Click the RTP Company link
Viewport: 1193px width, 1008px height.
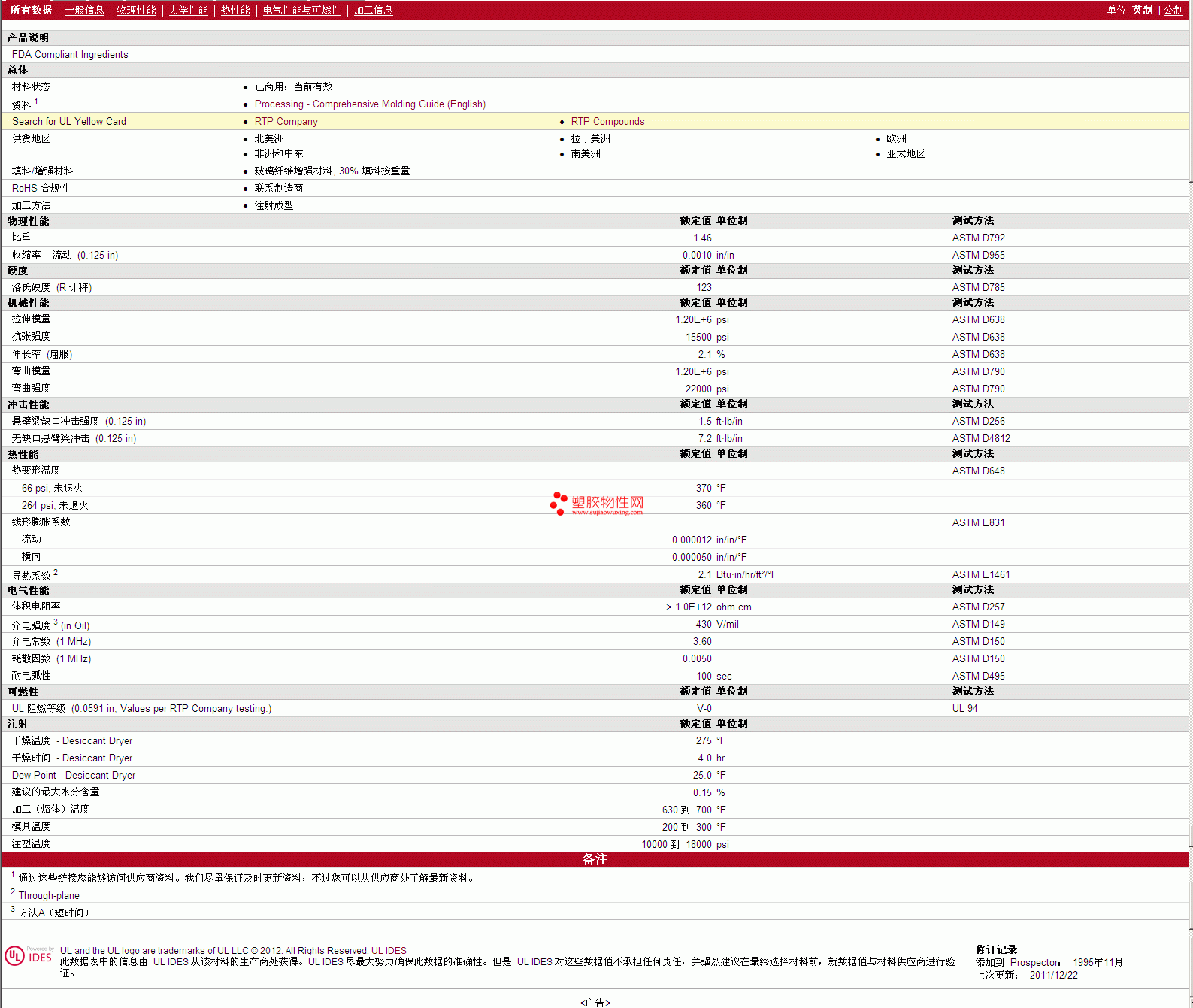[286, 121]
